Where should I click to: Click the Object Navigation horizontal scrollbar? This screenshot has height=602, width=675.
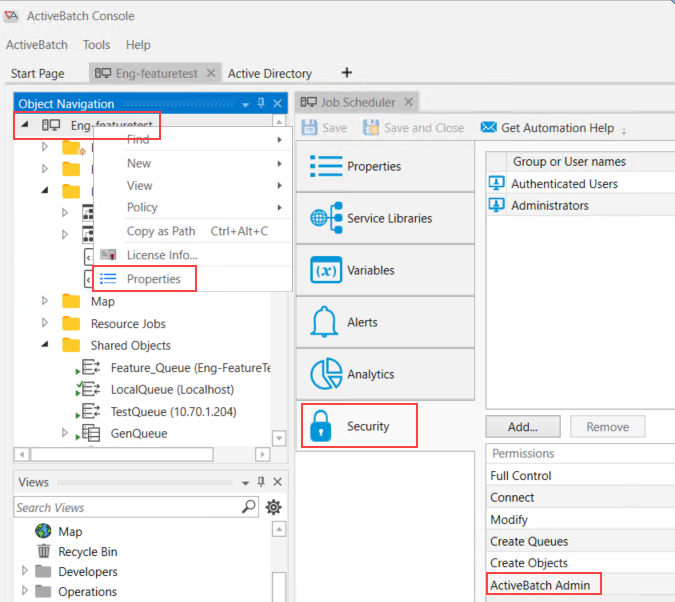(140, 455)
